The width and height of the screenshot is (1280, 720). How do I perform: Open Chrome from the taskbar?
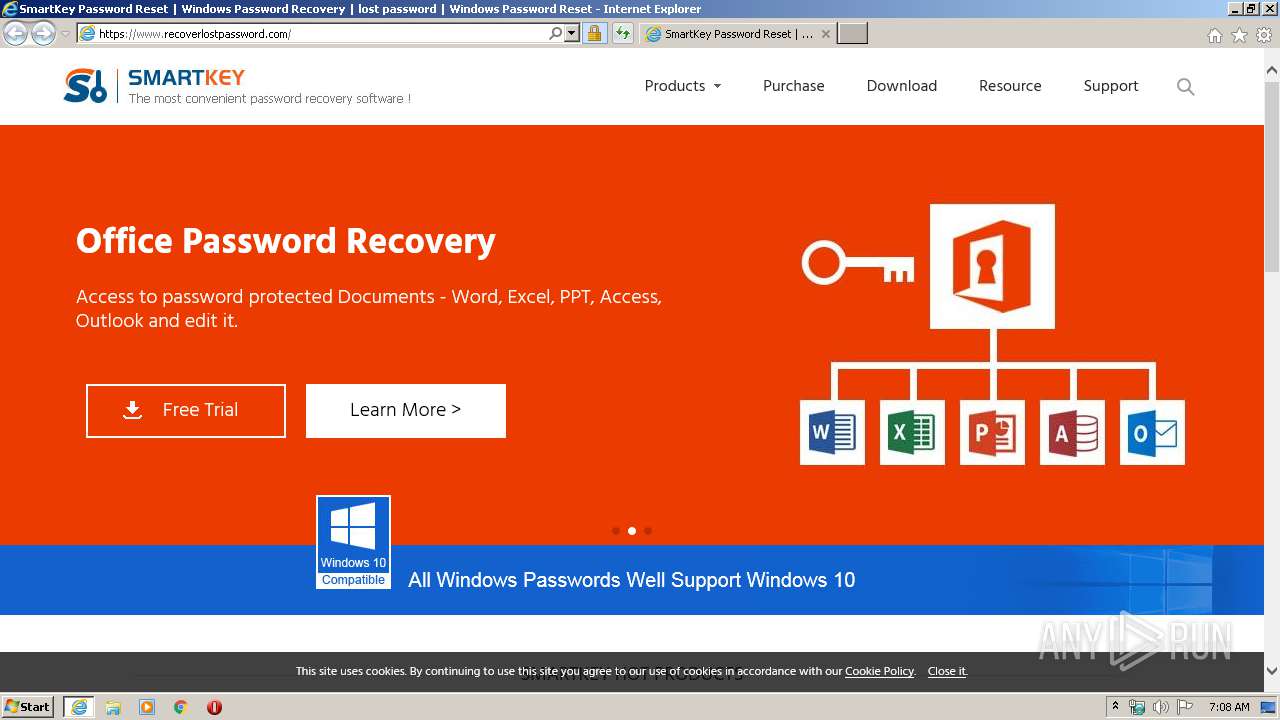click(x=181, y=707)
